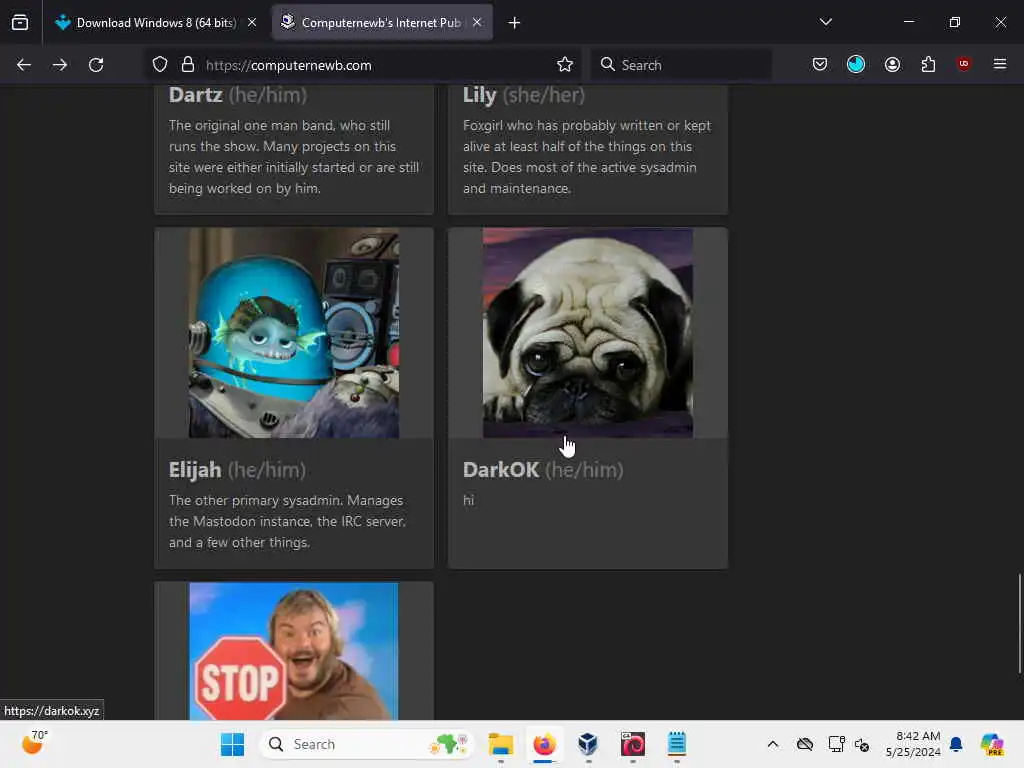
Task: Click the cloud sync tray icon
Action: pos(805,744)
